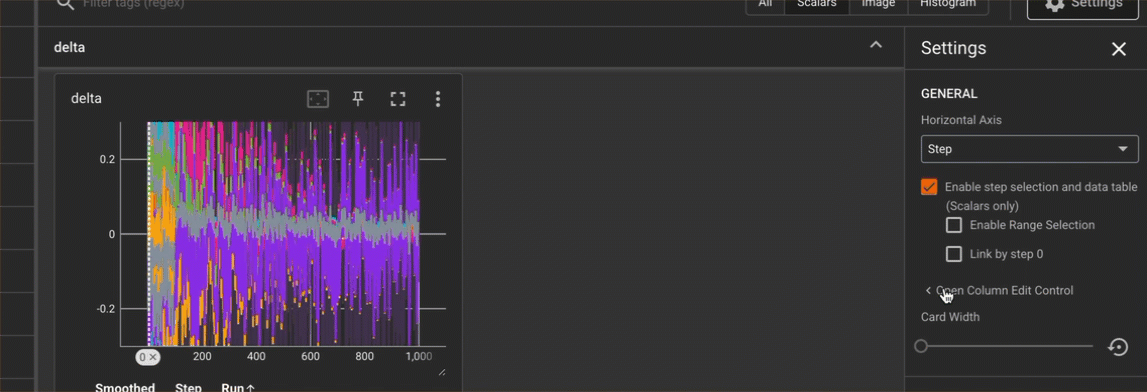
Task: Check the Link by step 0 option
Action: 954,255
